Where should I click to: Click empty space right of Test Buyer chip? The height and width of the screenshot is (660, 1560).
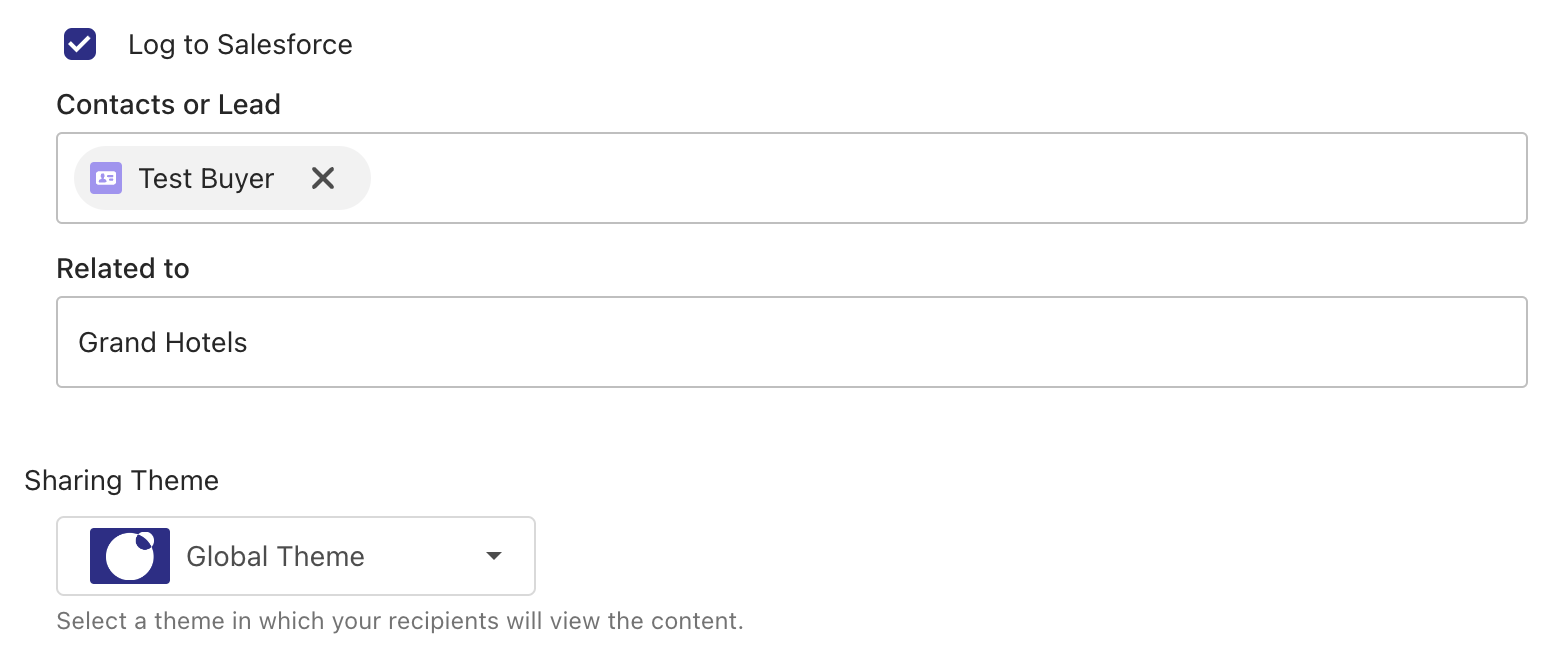click(x=948, y=178)
